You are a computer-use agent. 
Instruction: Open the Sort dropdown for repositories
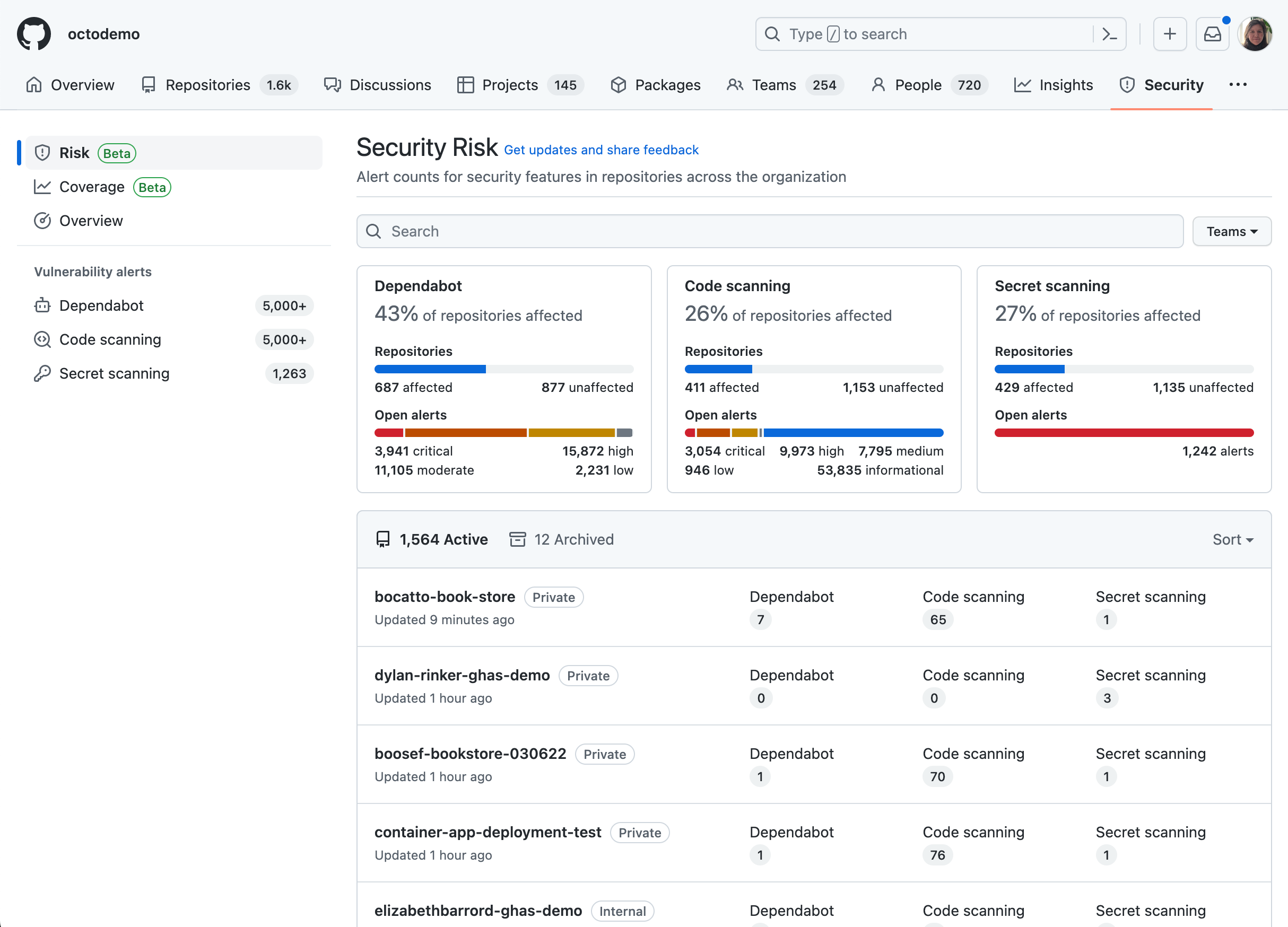[1233, 539]
